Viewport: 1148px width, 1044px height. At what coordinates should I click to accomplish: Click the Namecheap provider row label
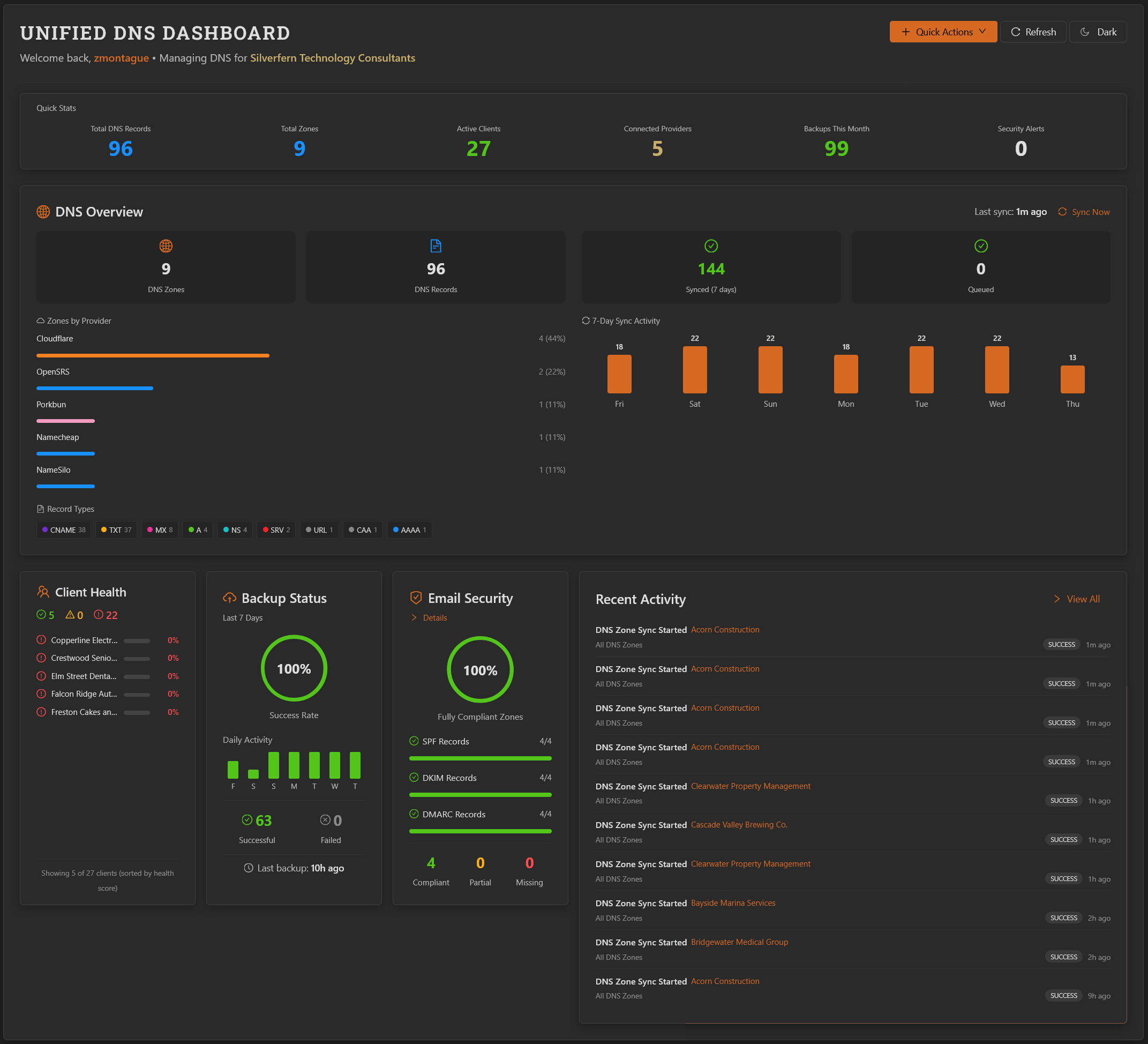click(x=57, y=437)
